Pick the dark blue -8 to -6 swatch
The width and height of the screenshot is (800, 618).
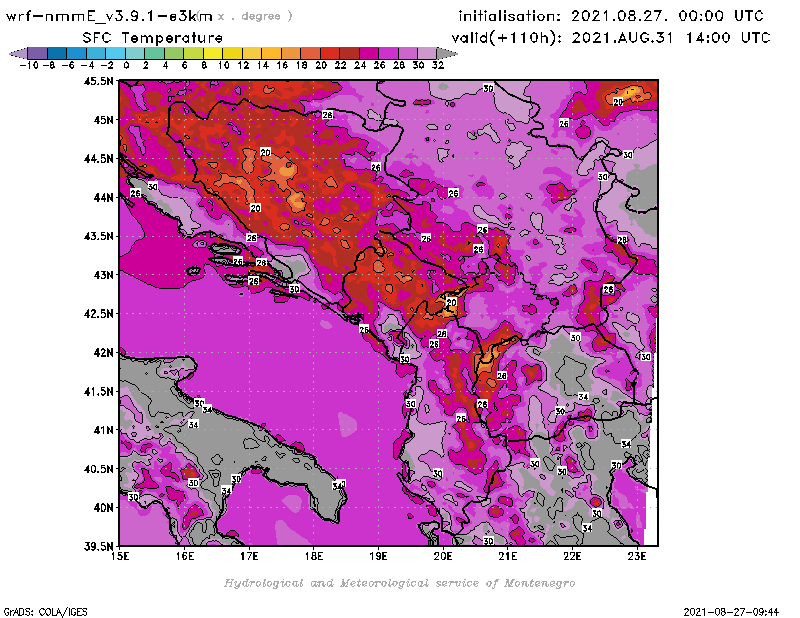pyautogui.click(x=56, y=53)
